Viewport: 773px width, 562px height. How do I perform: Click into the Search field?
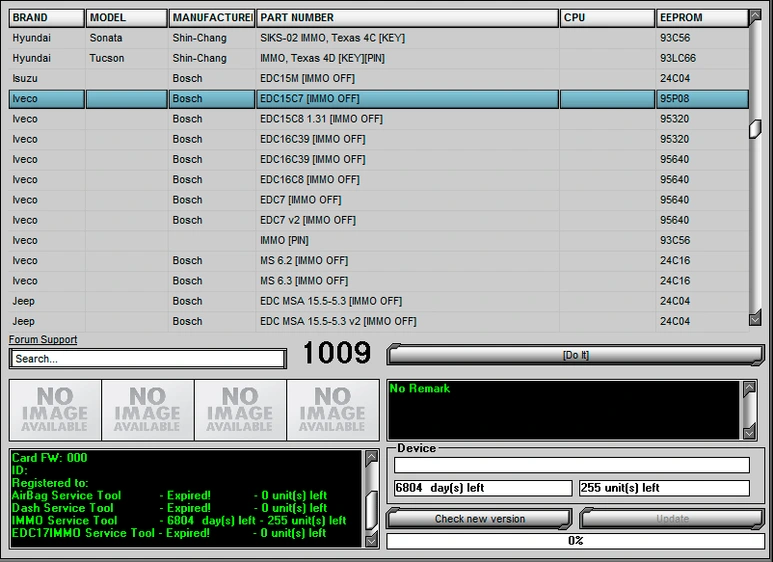coord(148,359)
